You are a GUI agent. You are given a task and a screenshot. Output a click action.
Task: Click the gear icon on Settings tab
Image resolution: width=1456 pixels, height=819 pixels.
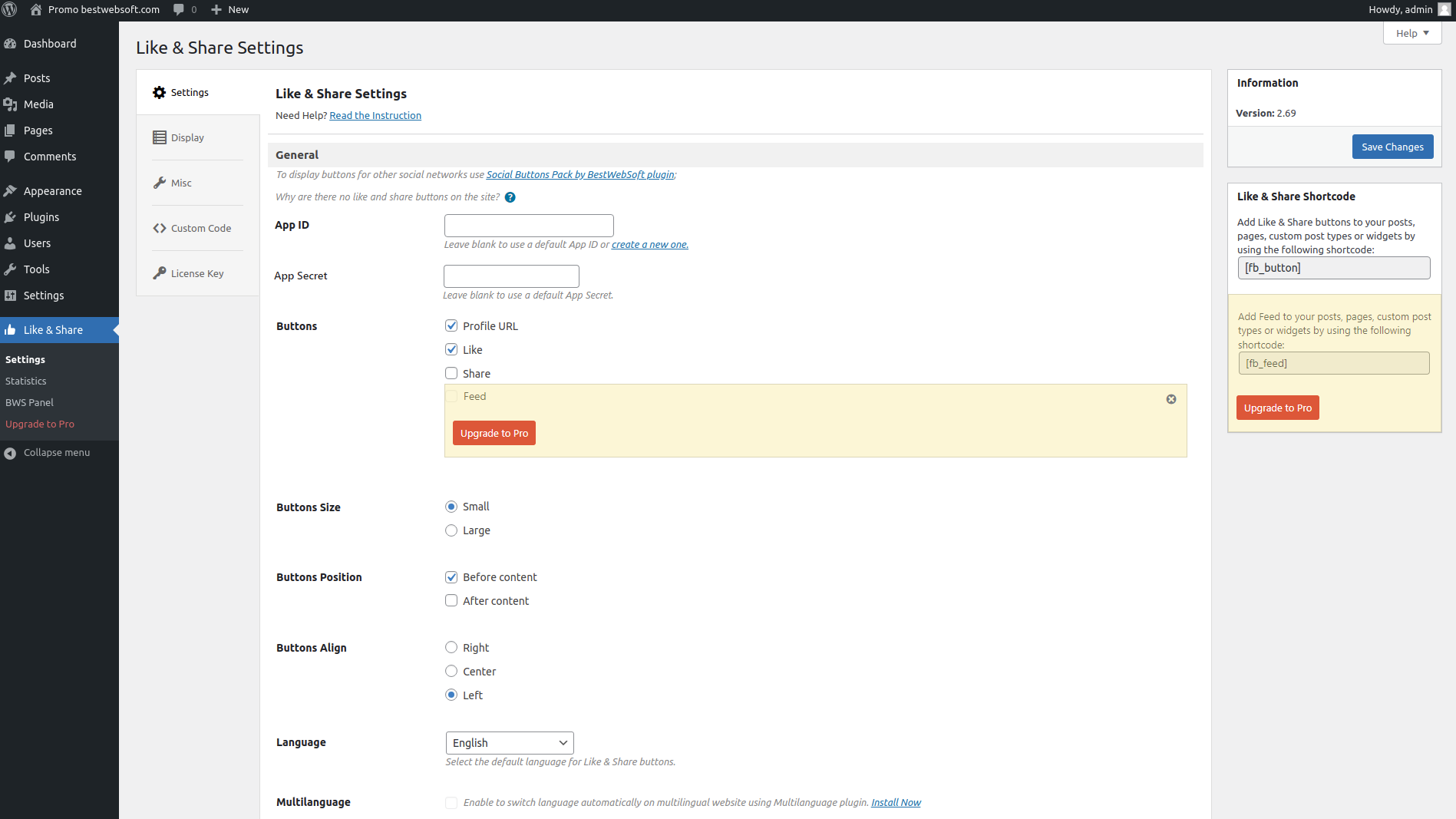point(159,92)
